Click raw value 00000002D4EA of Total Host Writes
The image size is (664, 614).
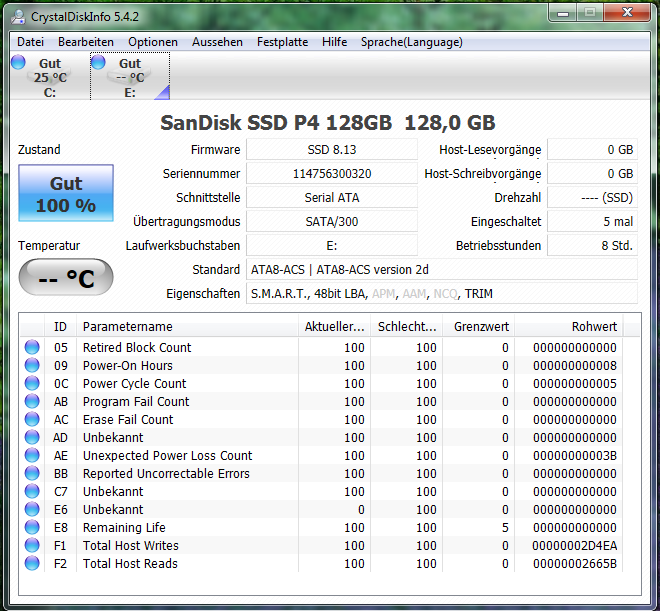click(x=575, y=545)
